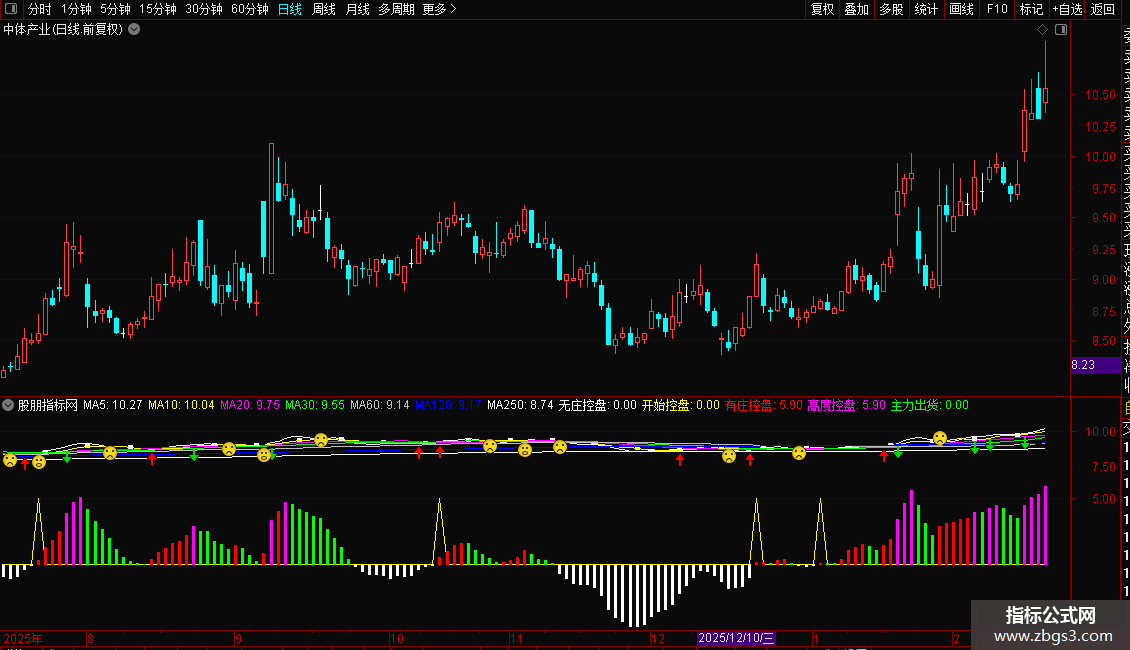1130x650 pixels.
Task: Expand 更多 period options
Action: coord(440,9)
